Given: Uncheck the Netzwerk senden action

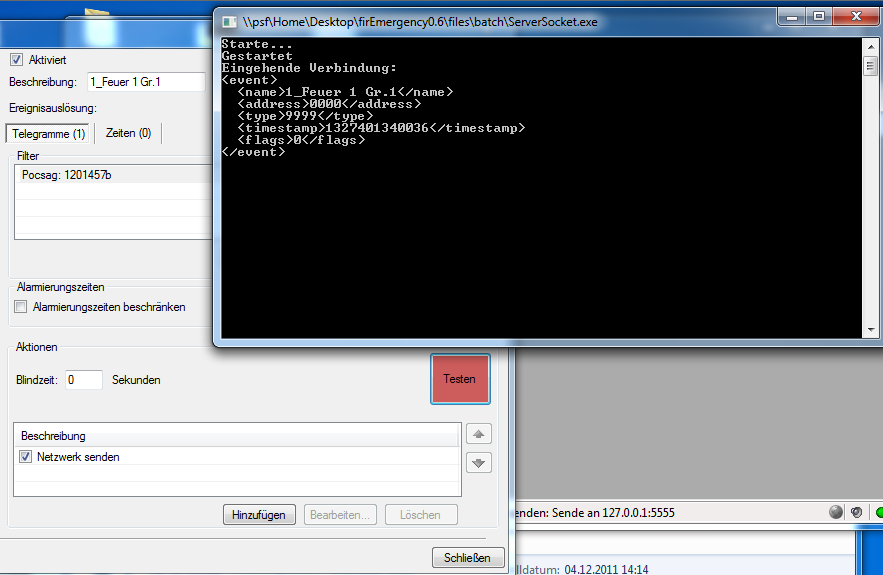Looking at the screenshot, I should (x=26, y=457).
